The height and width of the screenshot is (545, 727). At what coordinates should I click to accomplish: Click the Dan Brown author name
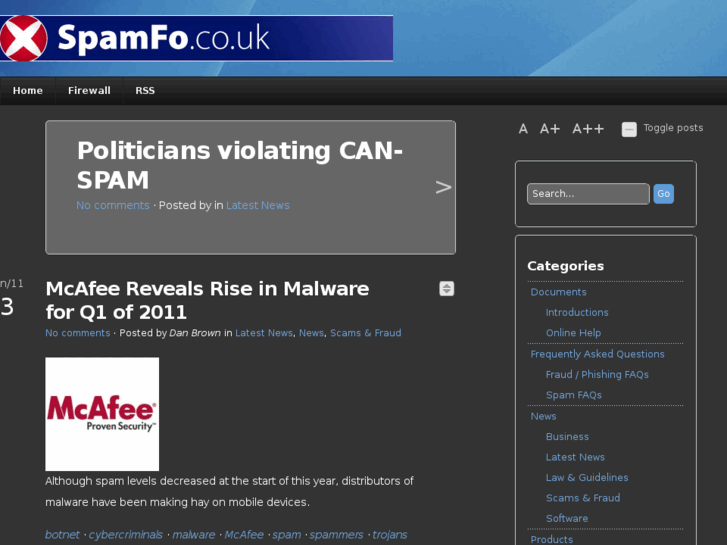(x=195, y=333)
